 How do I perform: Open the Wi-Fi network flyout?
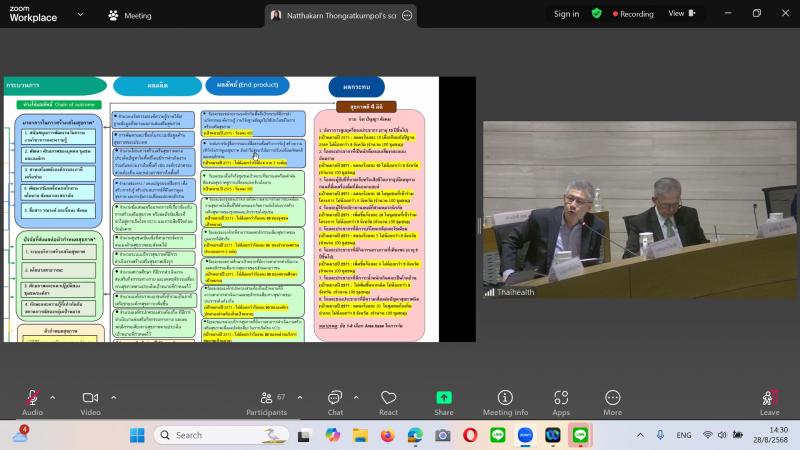(708, 435)
